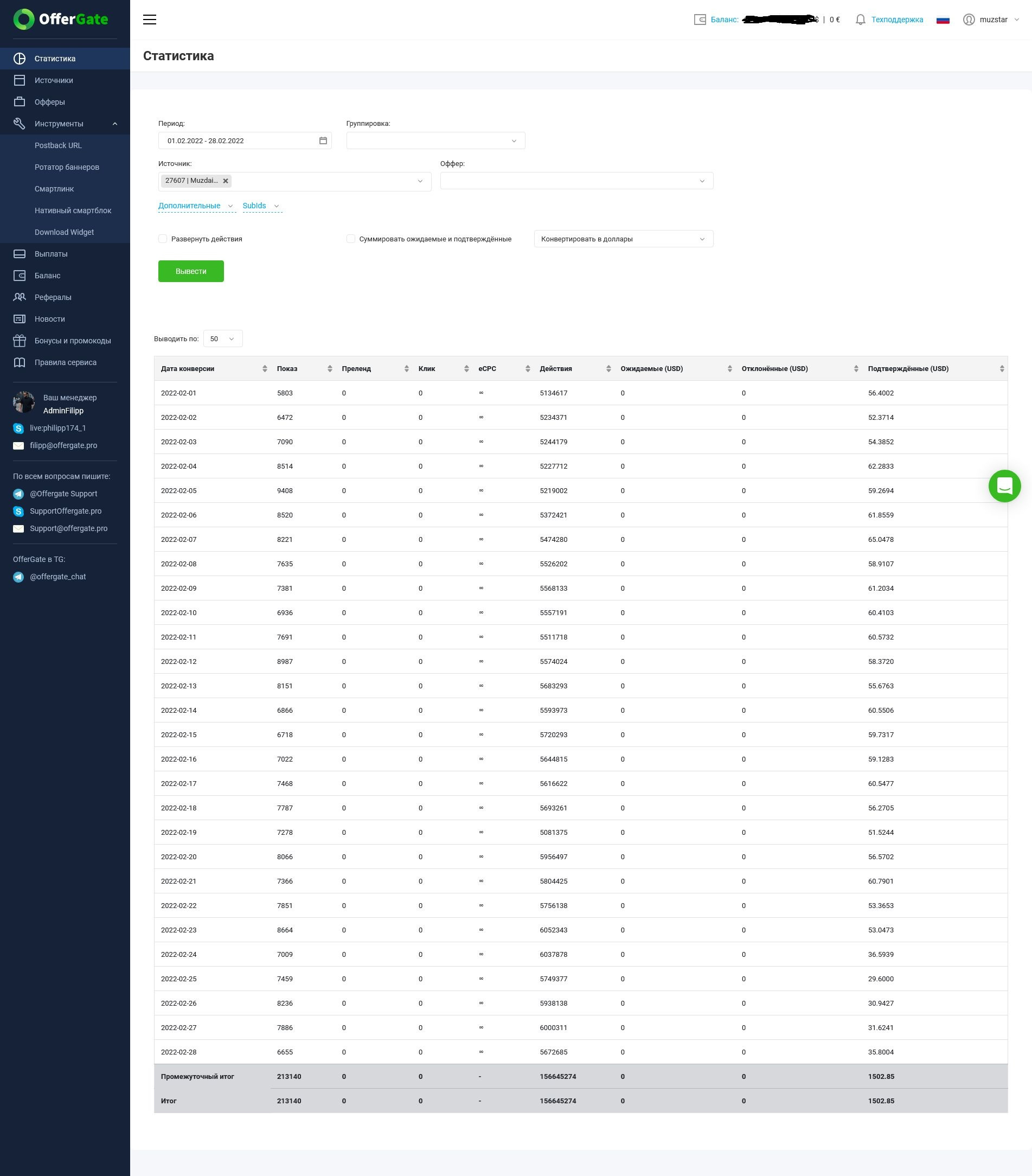
Task: Change Выводить по 50 rows dropdown
Action: point(223,339)
